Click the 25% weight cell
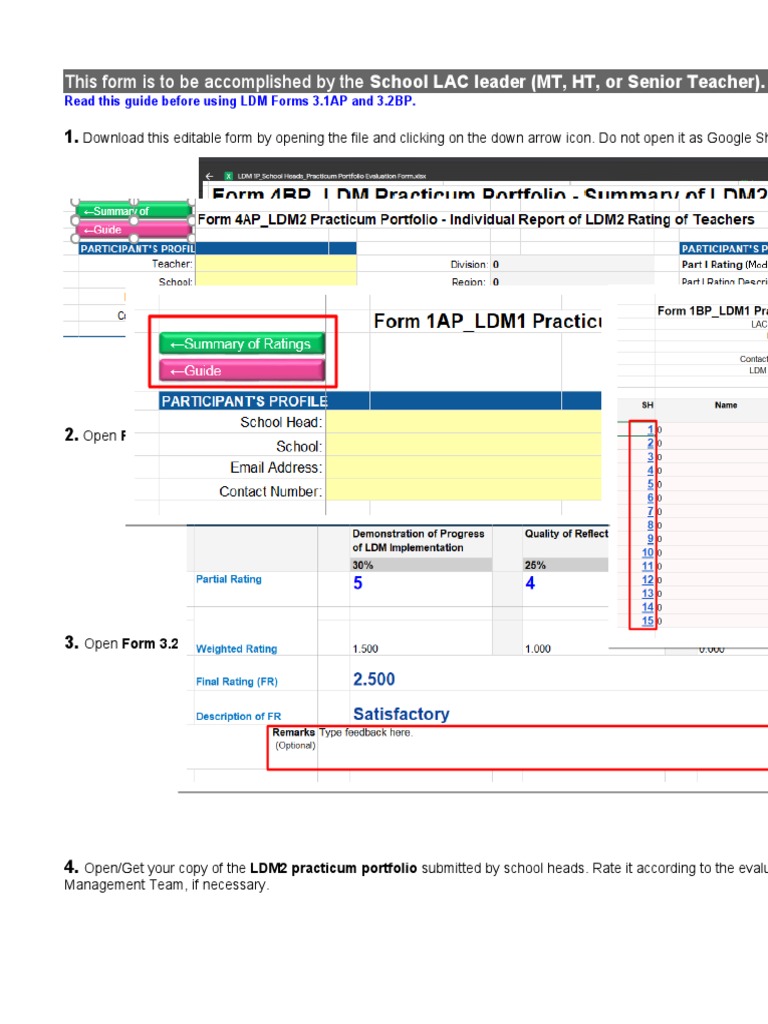The image size is (768, 1024). click(566, 565)
